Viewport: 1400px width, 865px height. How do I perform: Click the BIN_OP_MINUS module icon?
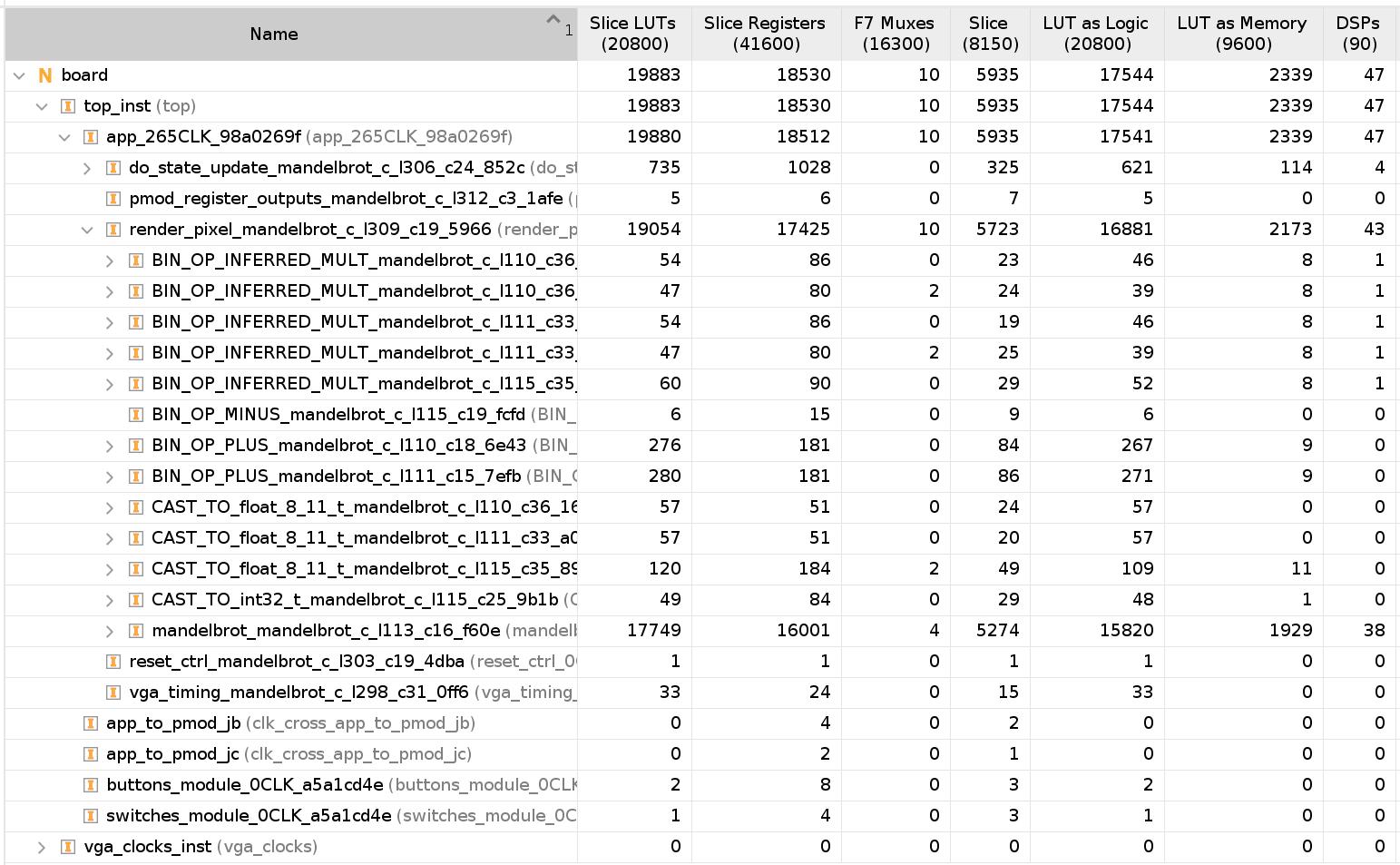[136, 415]
